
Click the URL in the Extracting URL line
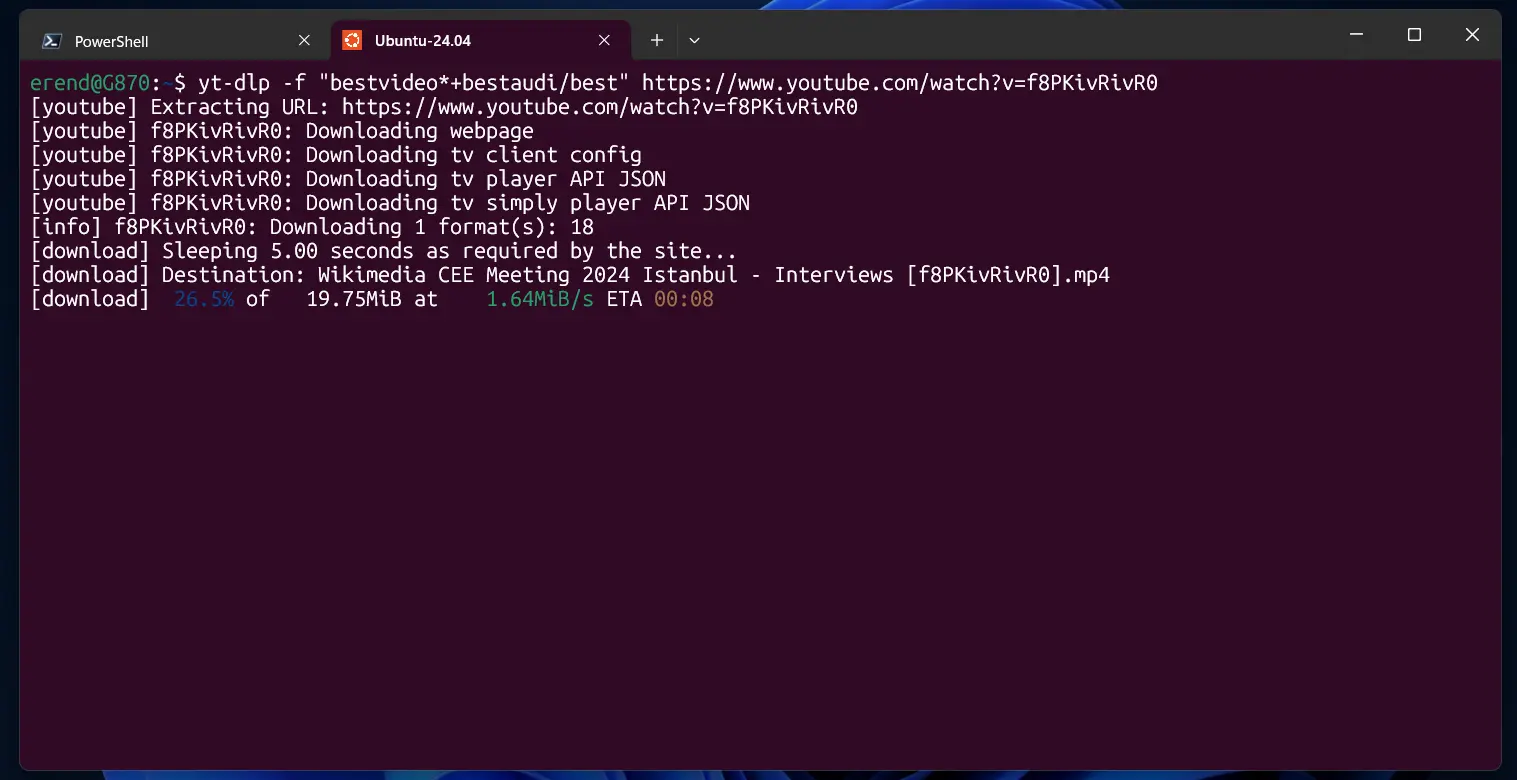coord(600,107)
